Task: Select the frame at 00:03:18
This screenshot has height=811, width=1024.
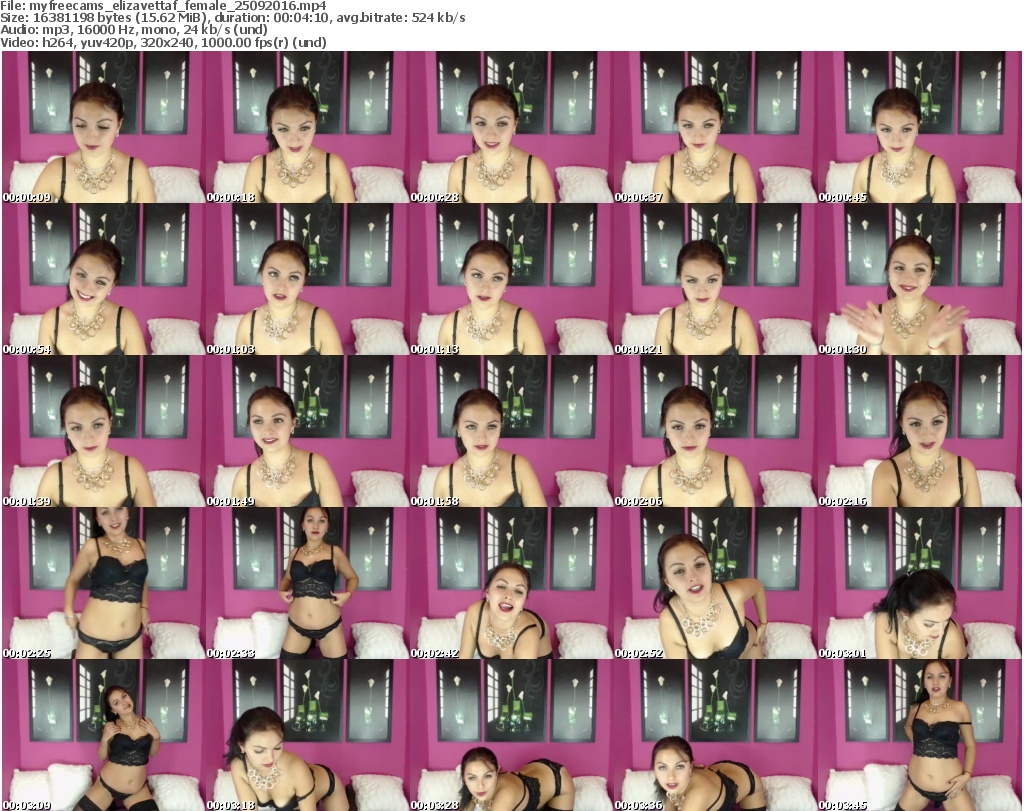Action: tap(307, 735)
